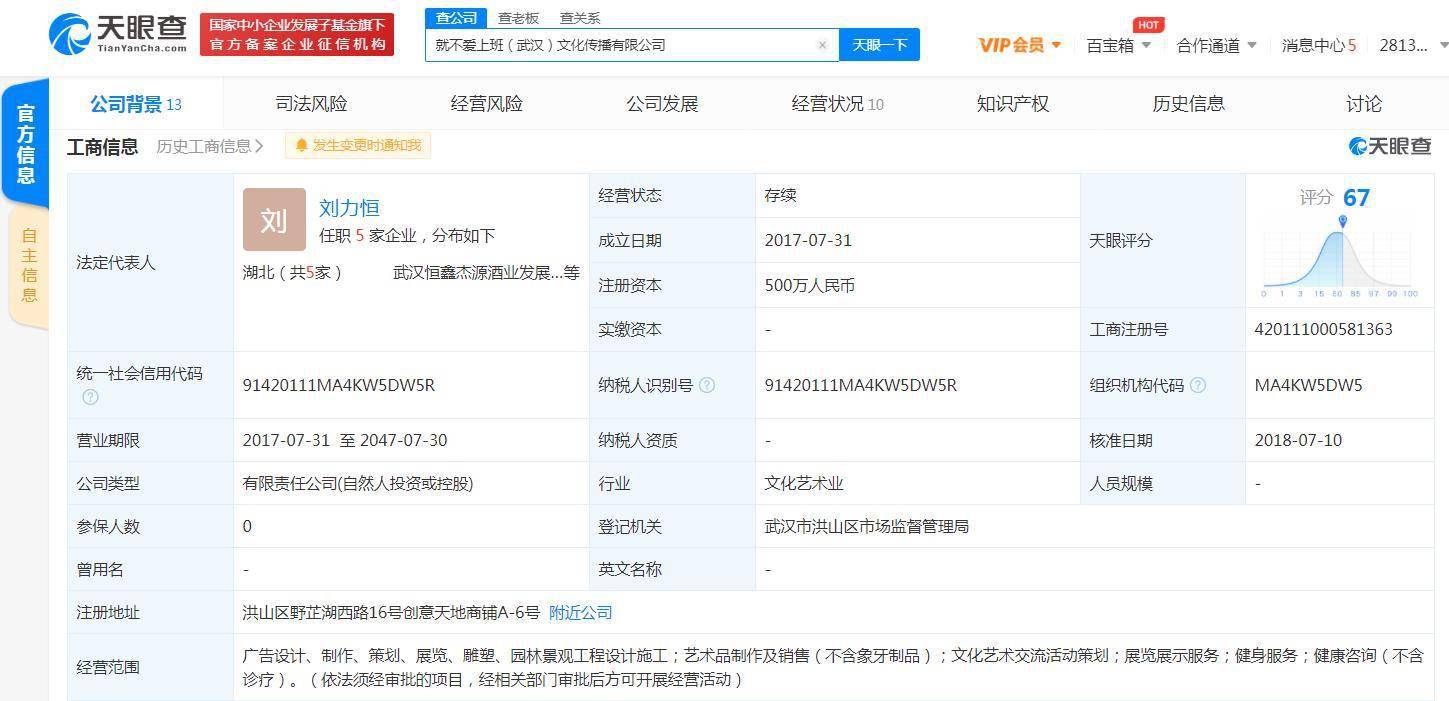Select the 查公司 search tab
Image resolution: width=1449 pixels, height=701 pixels.
[x=456, y=18]
